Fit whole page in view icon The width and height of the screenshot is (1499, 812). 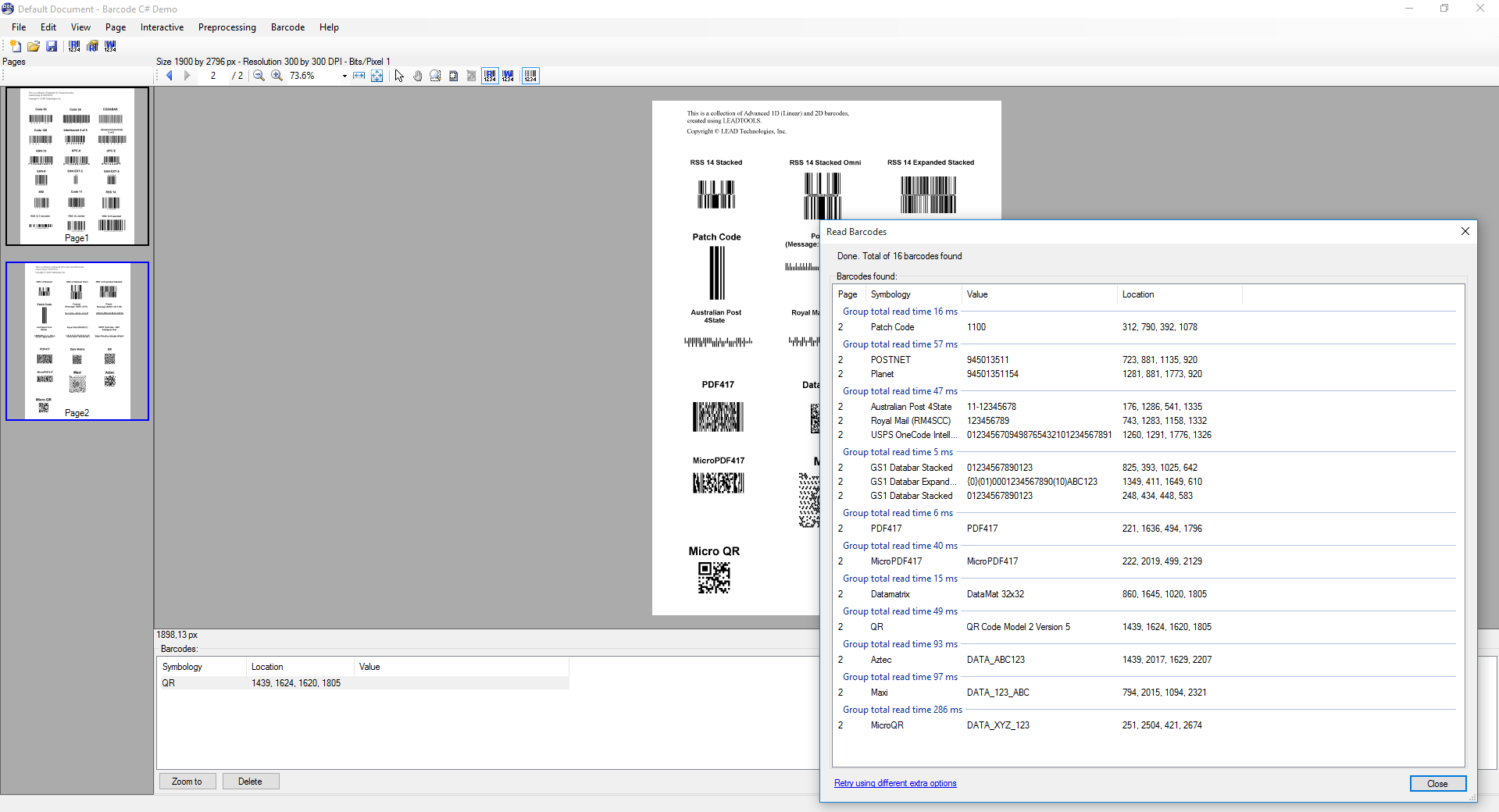pyautogui.click(x=377, y=76)
